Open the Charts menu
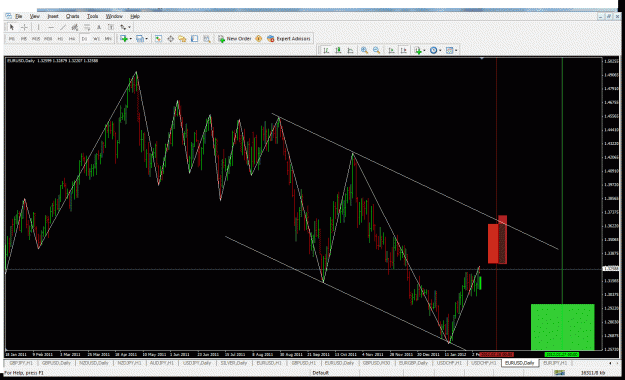This screenshot has width=625, height=380. tap(73, 16)
